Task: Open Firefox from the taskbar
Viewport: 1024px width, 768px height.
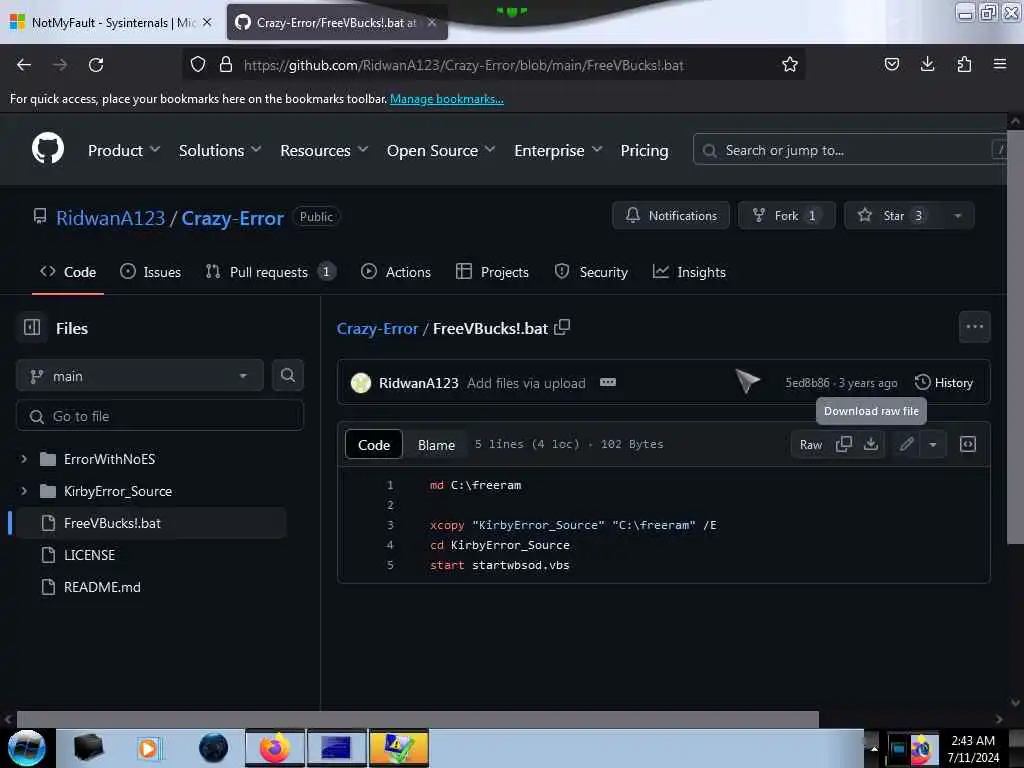Action: pos(274,748)
